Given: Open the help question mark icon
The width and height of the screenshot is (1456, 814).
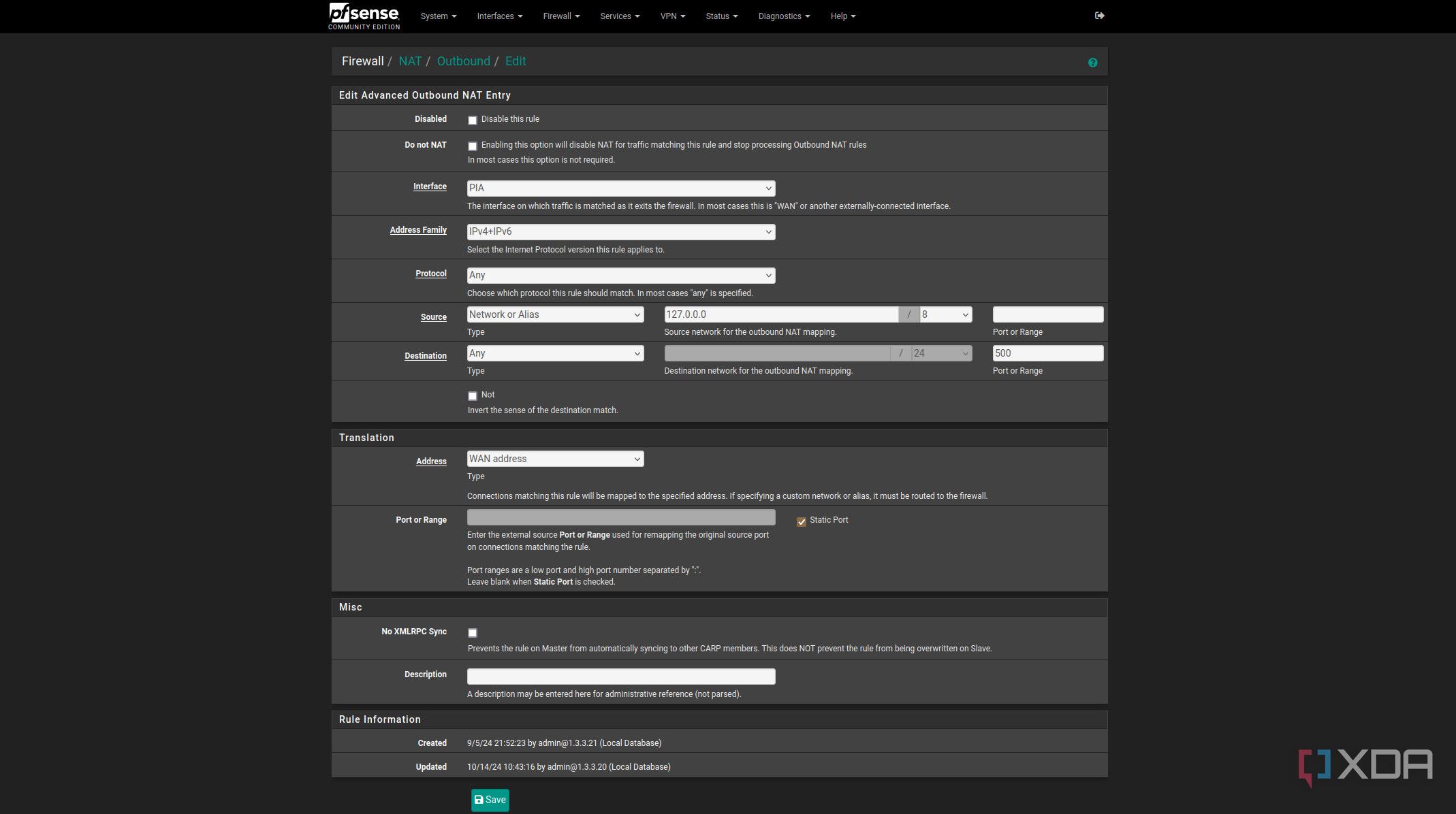Looking at the screenshot, I should (x=1092, y=62).
